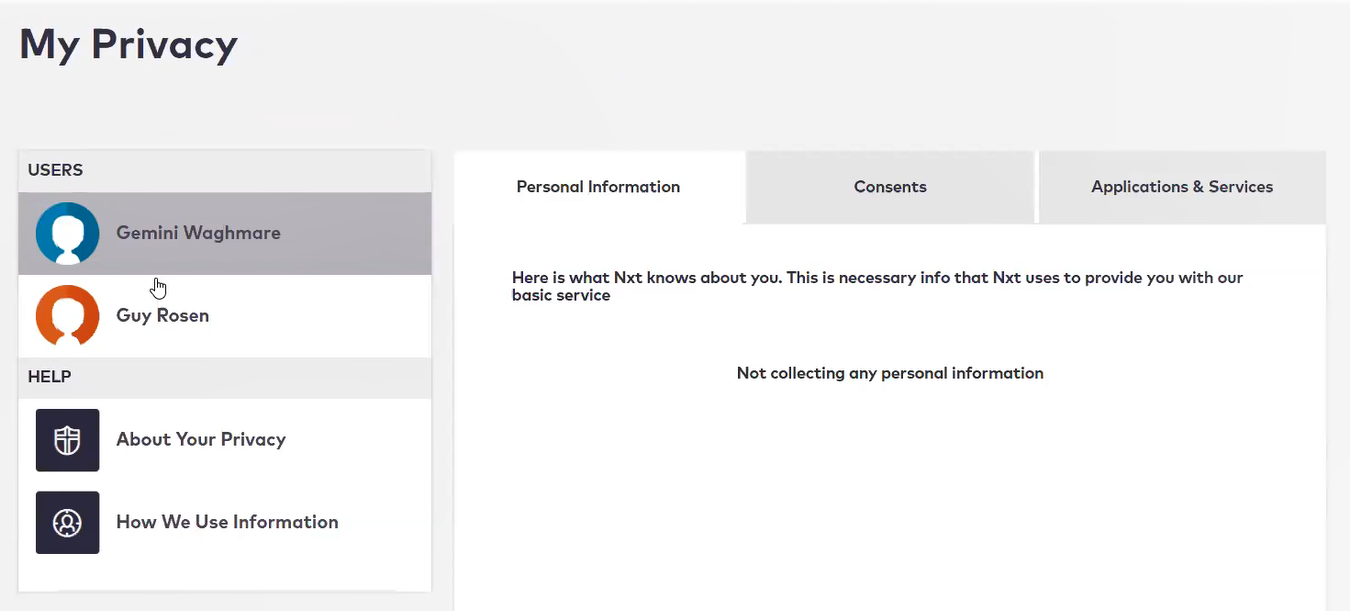Select the Guy Rosen user name

pyautogui.click(x=162, y=316)
